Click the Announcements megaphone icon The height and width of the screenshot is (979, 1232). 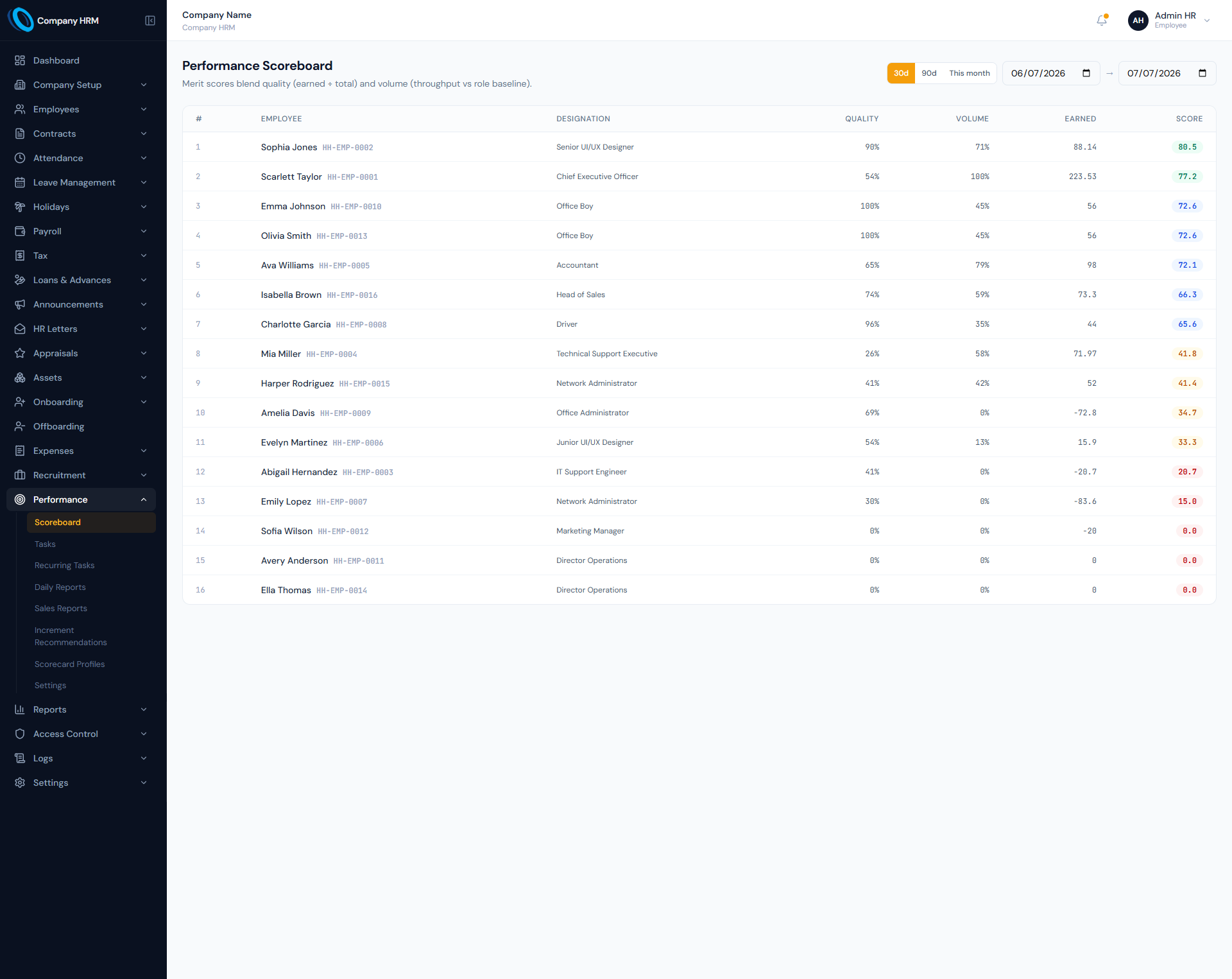[20, 304]
